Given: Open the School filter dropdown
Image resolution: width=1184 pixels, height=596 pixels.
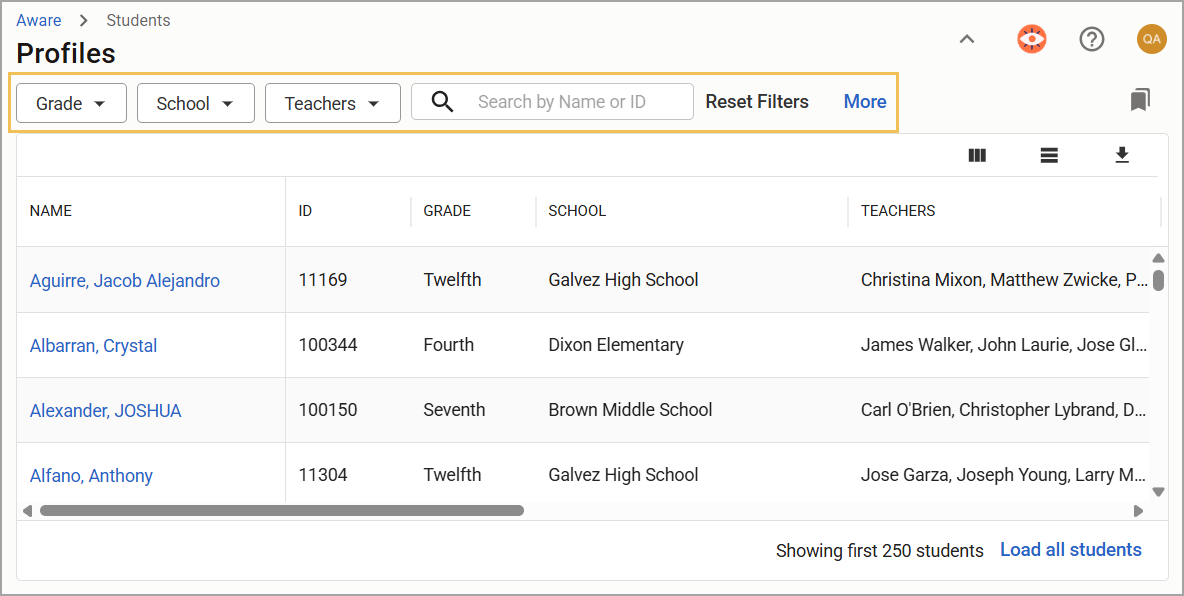Looking at the screenshot, I should pyautogui.click(x=196, y=103).
